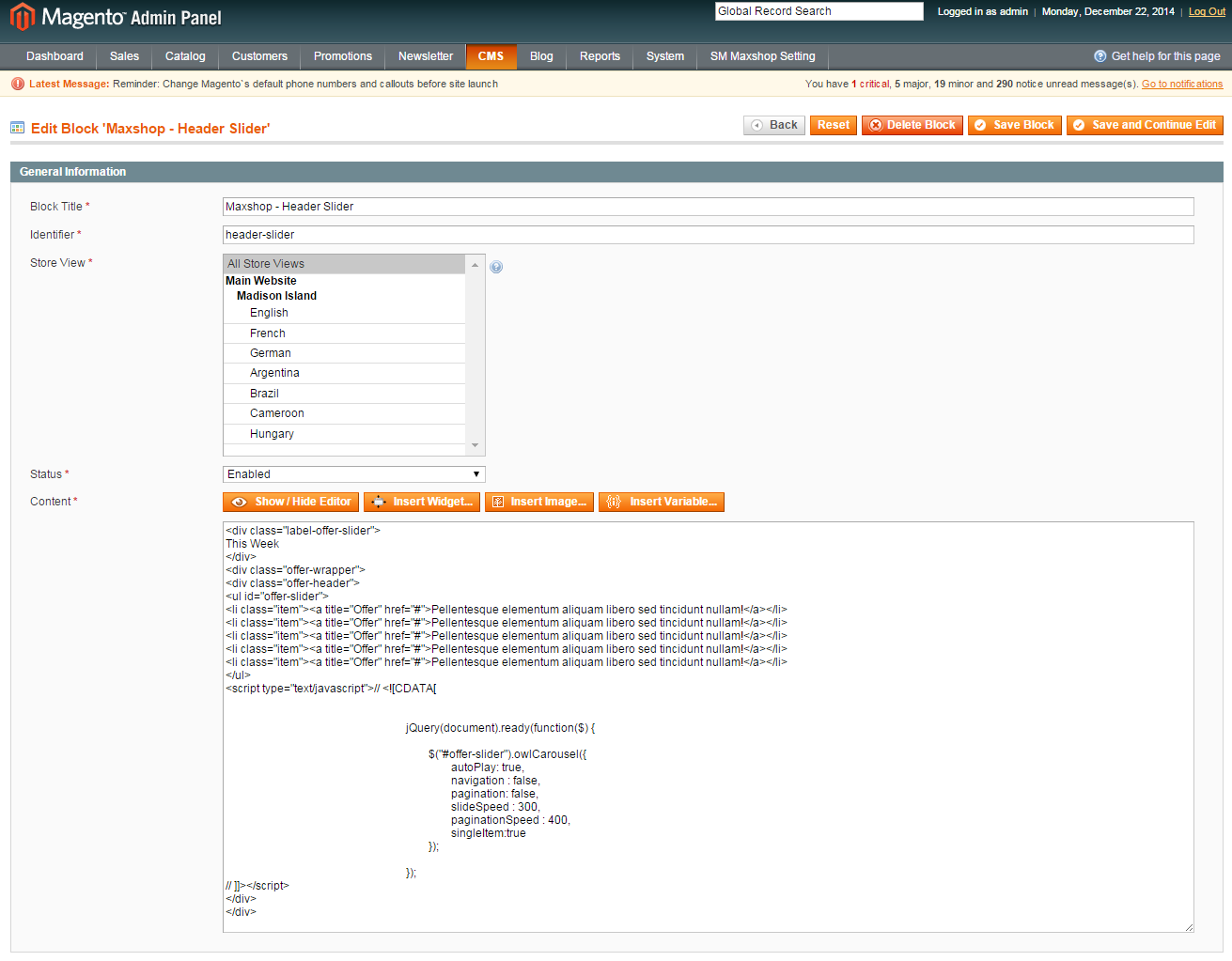Click the Store View list scroll-up arrow
Viewport: 1232px width, 961px height.
tap(476, 265)
